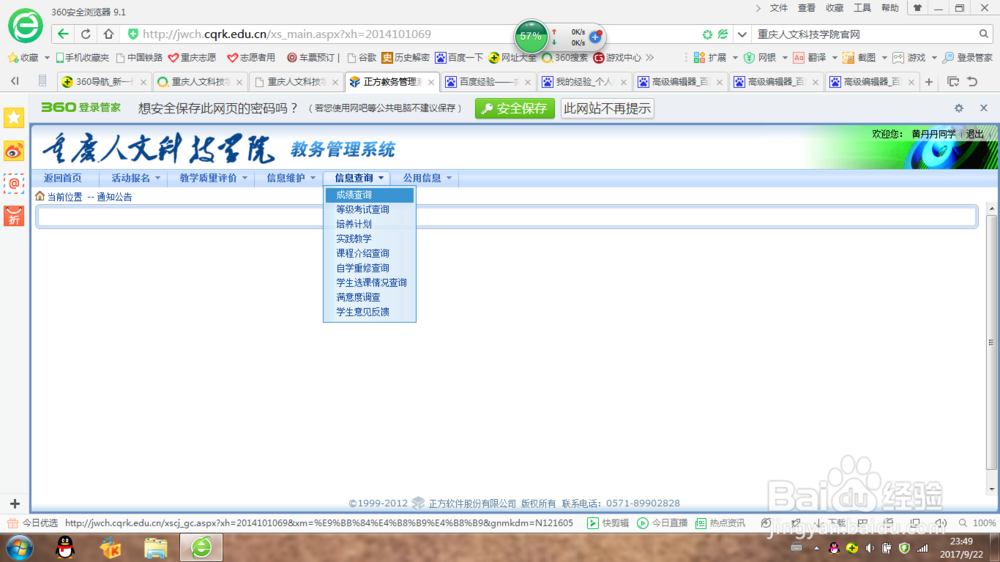
Task: Click tab list left arrow
Action: (15, 81)
